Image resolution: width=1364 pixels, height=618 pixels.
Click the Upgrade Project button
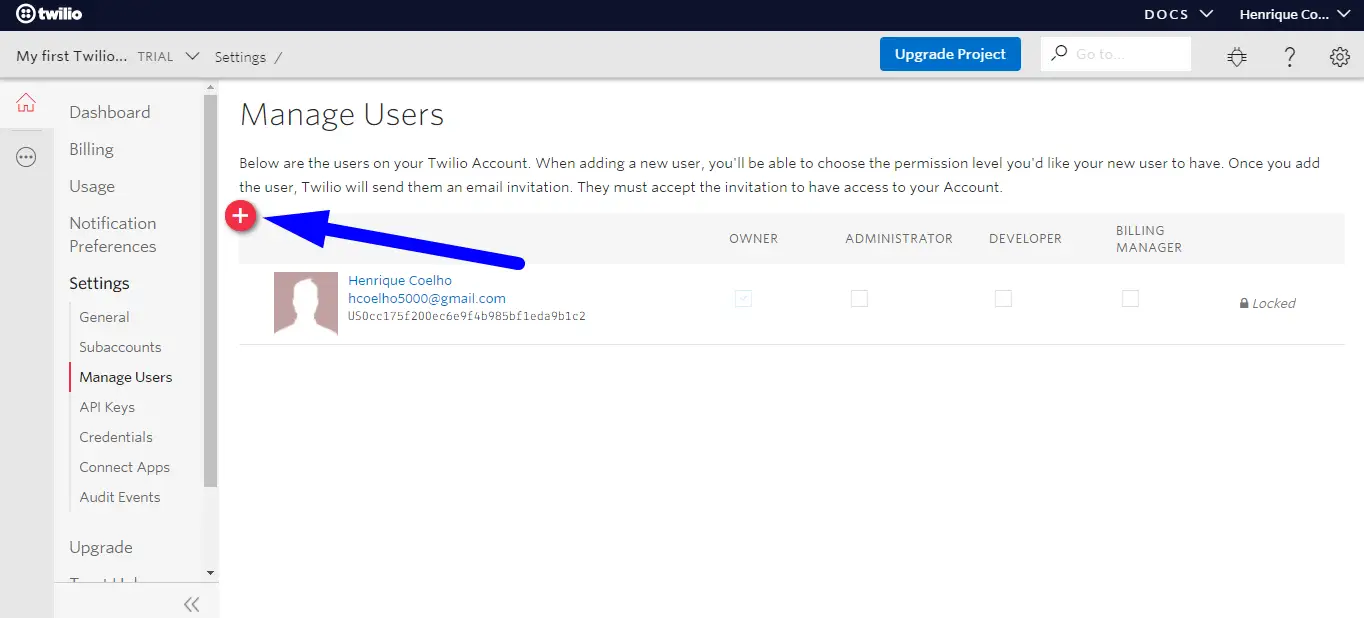click(950, 54)
